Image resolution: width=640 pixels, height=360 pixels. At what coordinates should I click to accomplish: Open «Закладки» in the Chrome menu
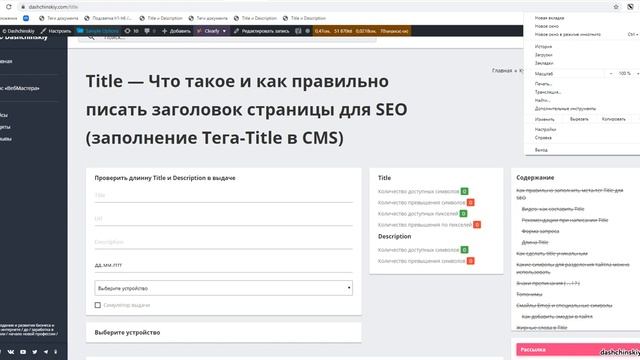click(x=544, y=63)
